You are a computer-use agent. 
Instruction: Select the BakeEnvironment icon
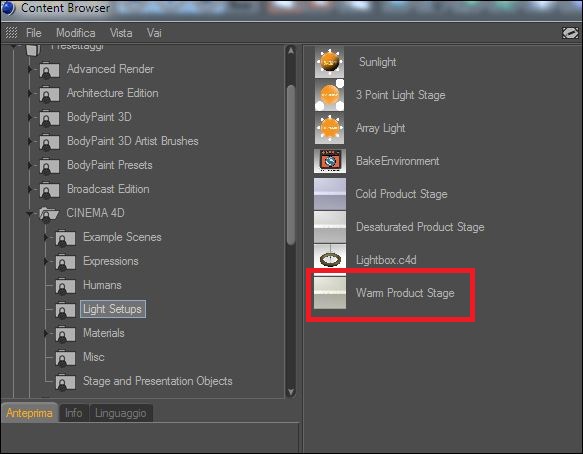tap(329, 161)
